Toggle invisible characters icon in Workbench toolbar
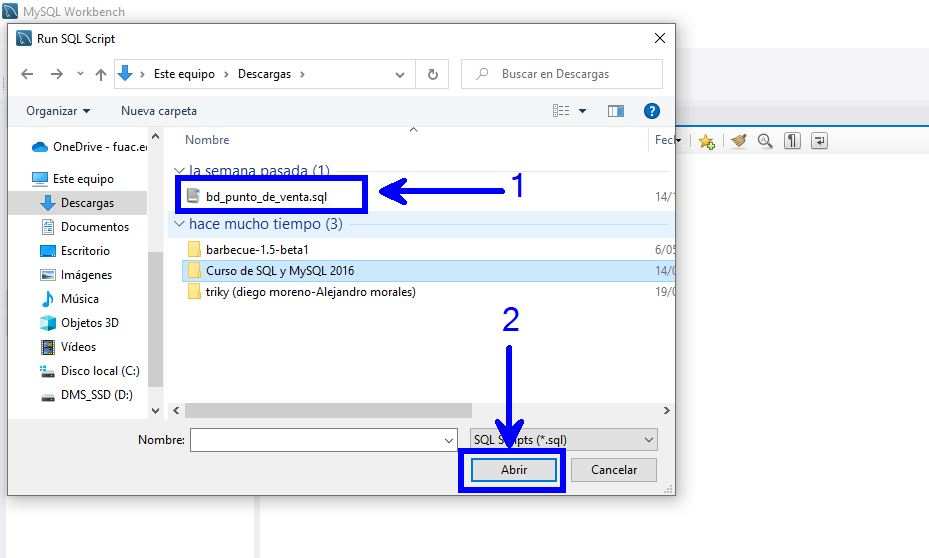 point(792,141)
